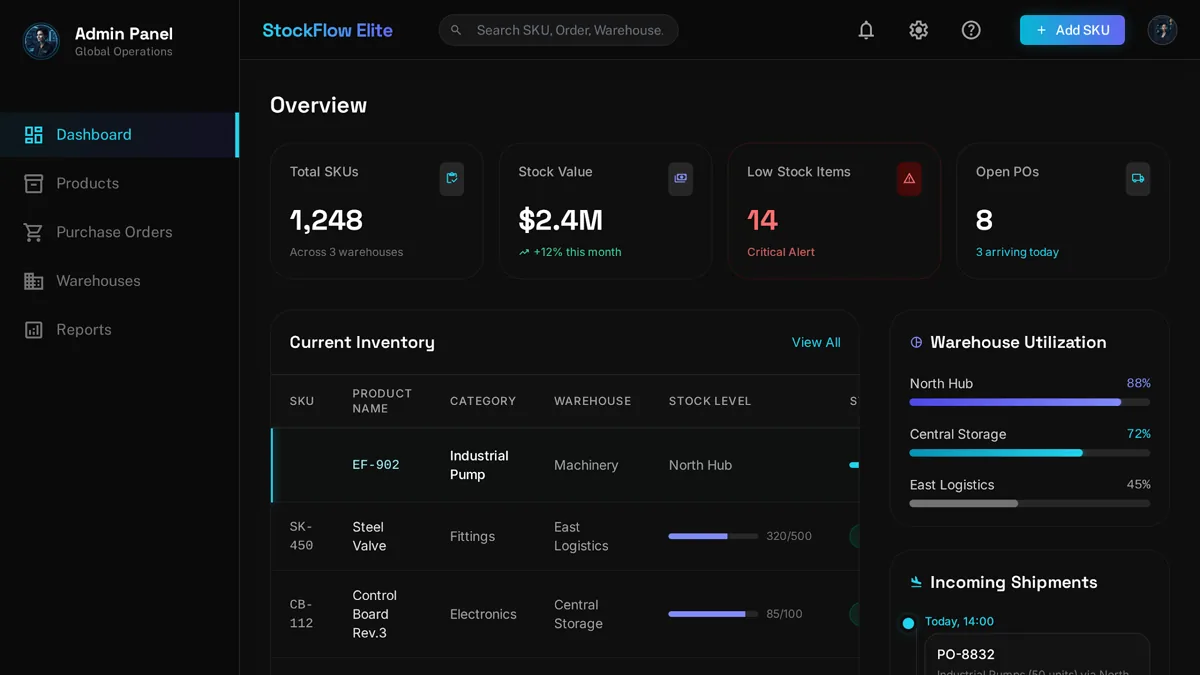Click the Warehouse Utilization pie icon
The width and height of the screenshot is (1200, 675).
[x=916, y=342]
